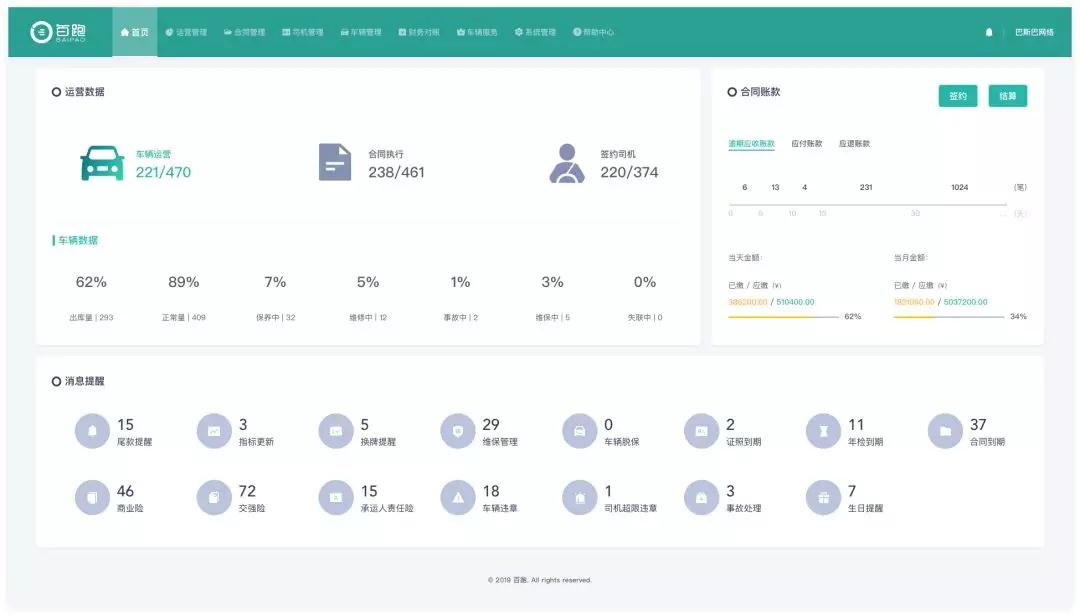The width and height of the screenshot is (1080, 615).
Task: Open the 运营管理 menu
Action: tap(186, 32)
